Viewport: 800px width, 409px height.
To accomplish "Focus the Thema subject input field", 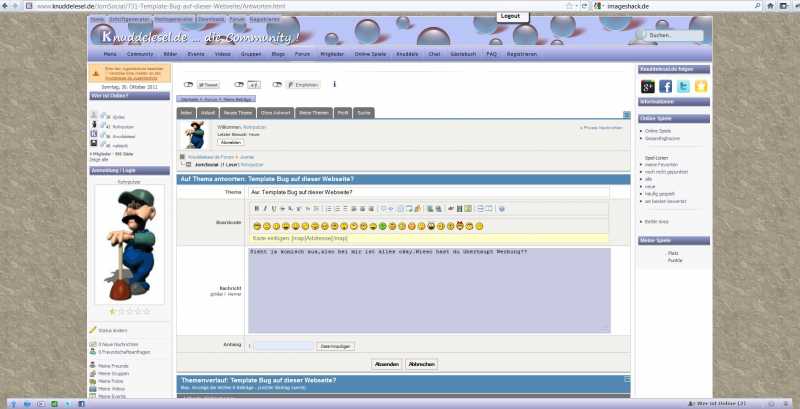I will 429,192.
